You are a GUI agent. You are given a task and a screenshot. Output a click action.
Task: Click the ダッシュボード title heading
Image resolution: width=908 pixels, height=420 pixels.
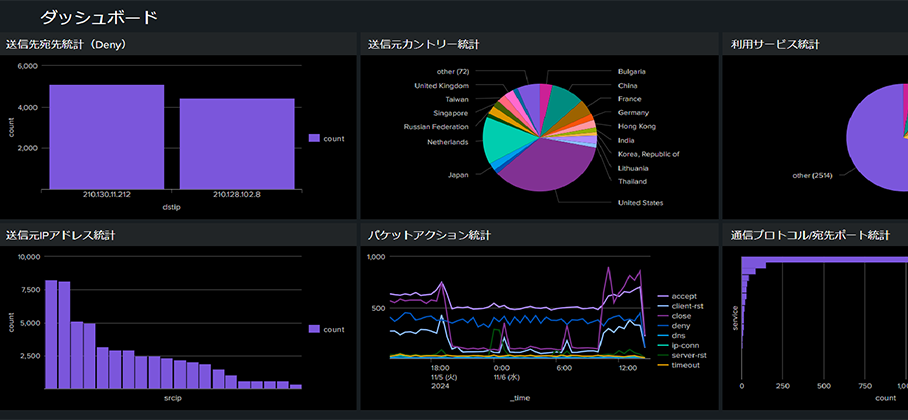point(98,17)
